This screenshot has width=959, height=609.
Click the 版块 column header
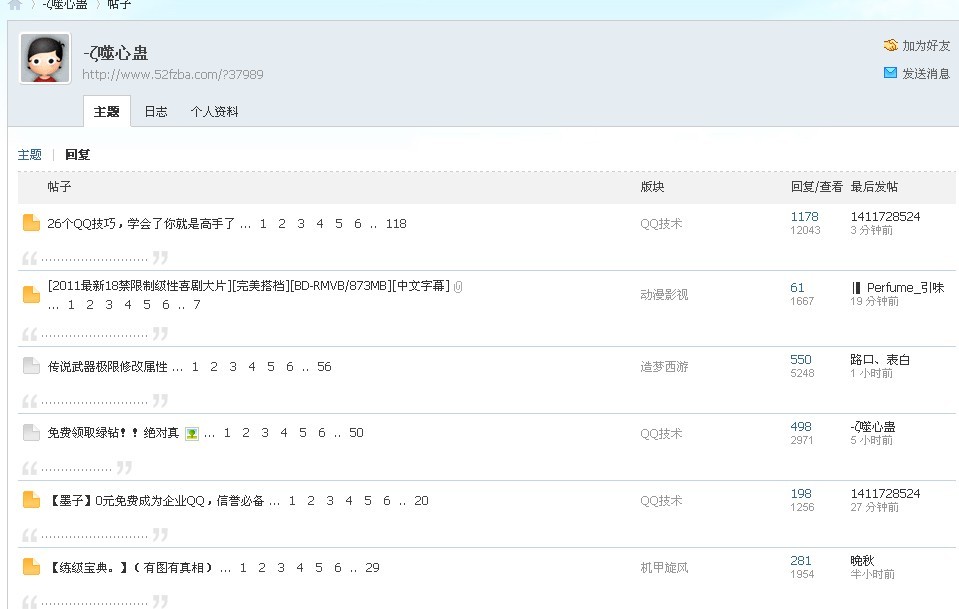pyautogui.click(x=652, y=186)
